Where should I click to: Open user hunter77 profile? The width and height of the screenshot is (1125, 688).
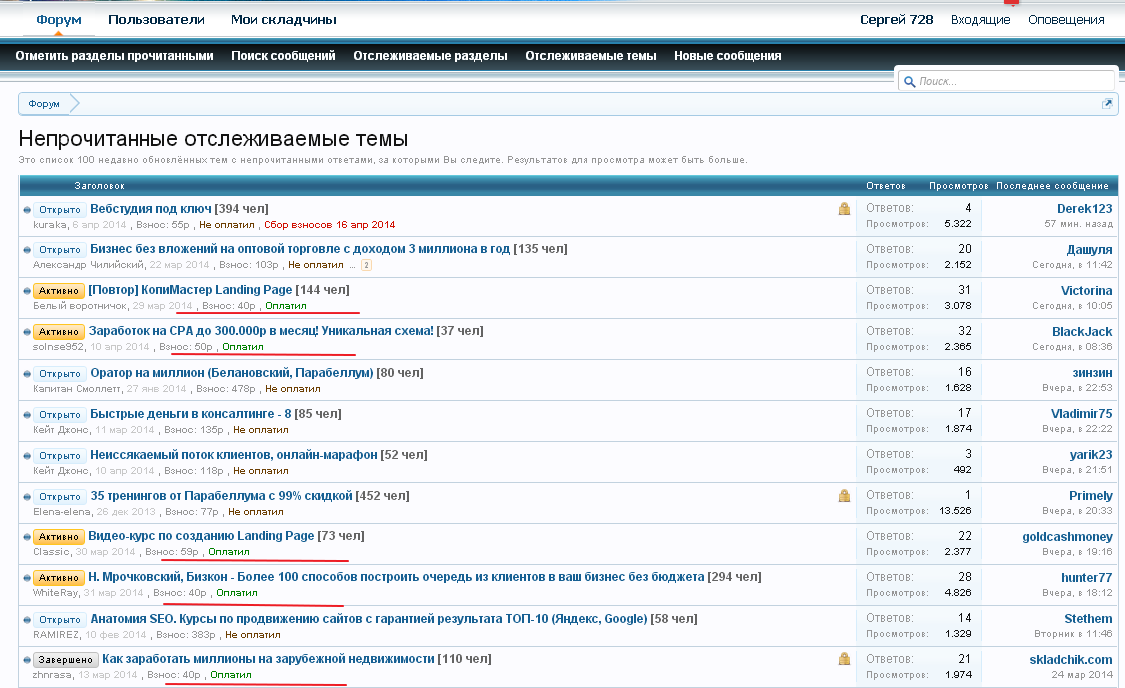(1086, 578)
